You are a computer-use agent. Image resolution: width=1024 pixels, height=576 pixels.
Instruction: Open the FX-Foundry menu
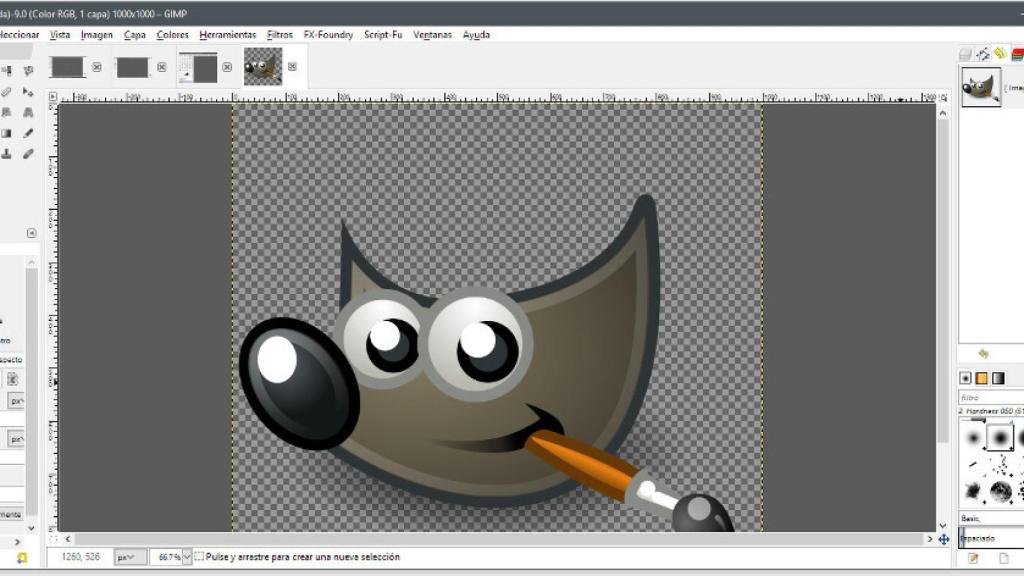pos(328,34)
